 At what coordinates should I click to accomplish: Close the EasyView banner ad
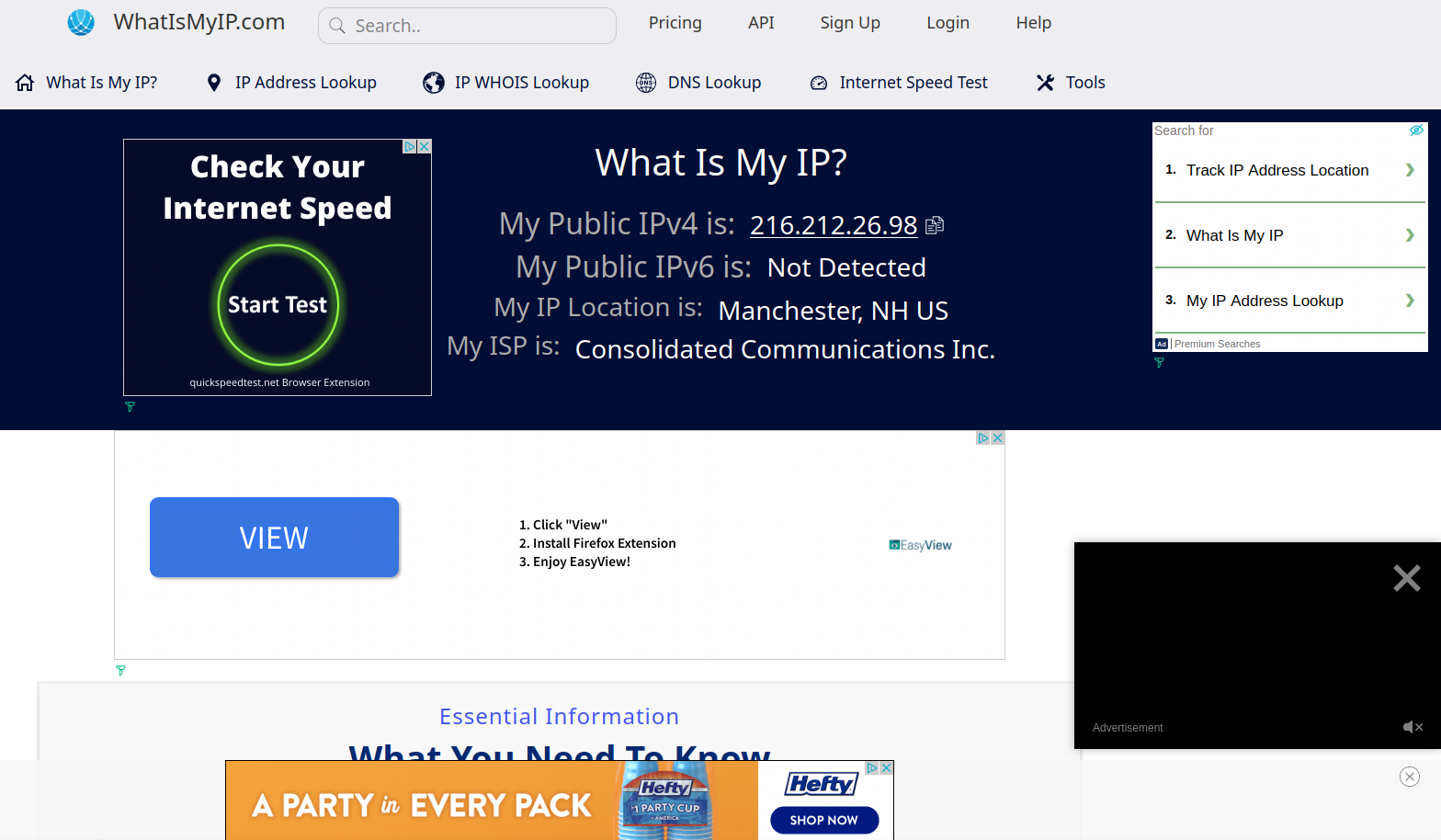pos(998,437)
